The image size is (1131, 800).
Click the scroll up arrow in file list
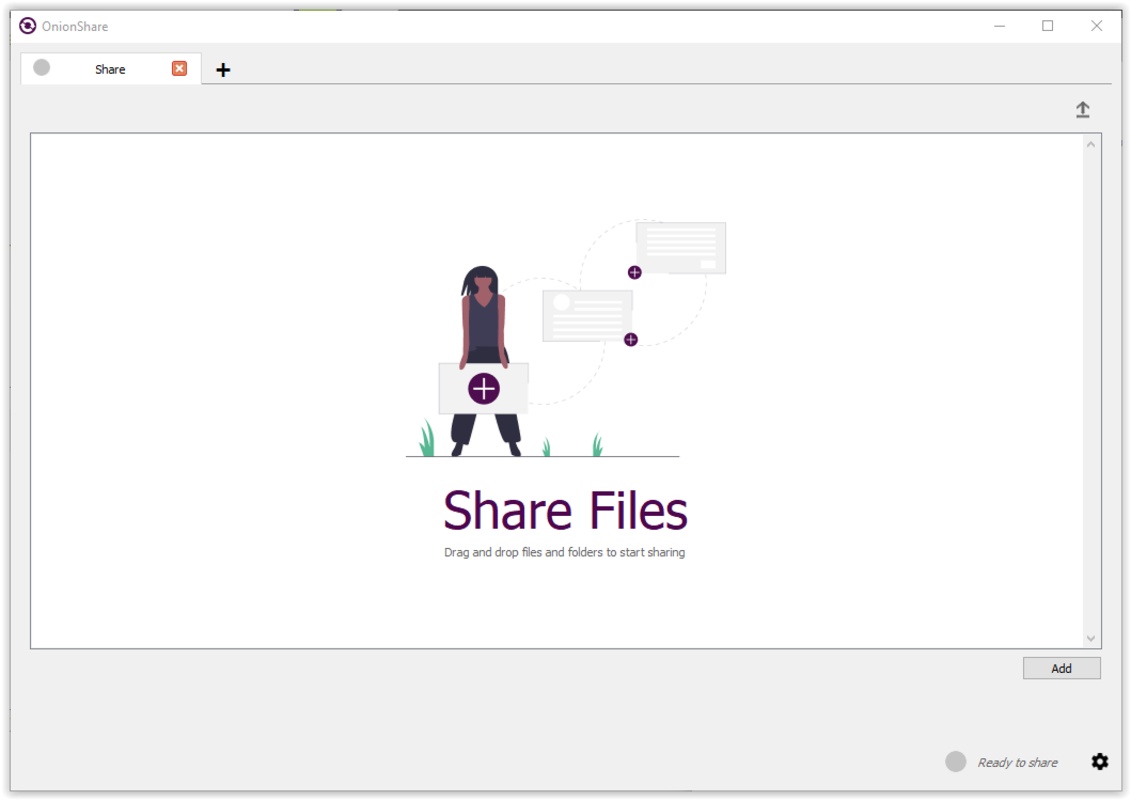(1090, 145)
